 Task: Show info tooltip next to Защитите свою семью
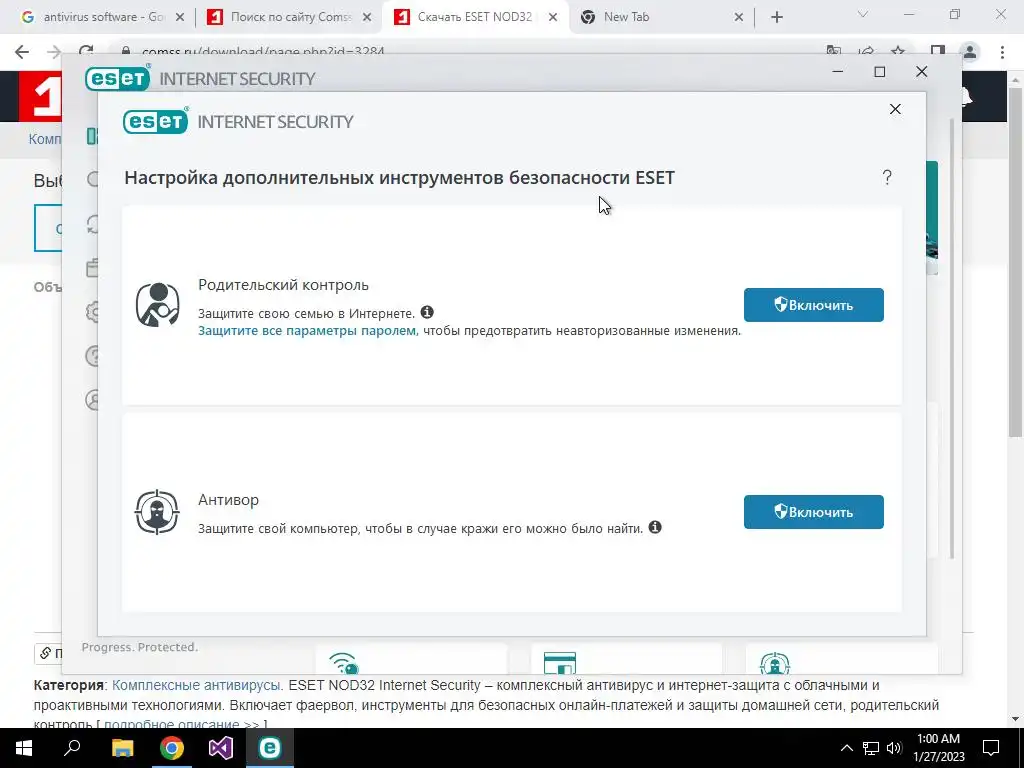tap(427, 312)
